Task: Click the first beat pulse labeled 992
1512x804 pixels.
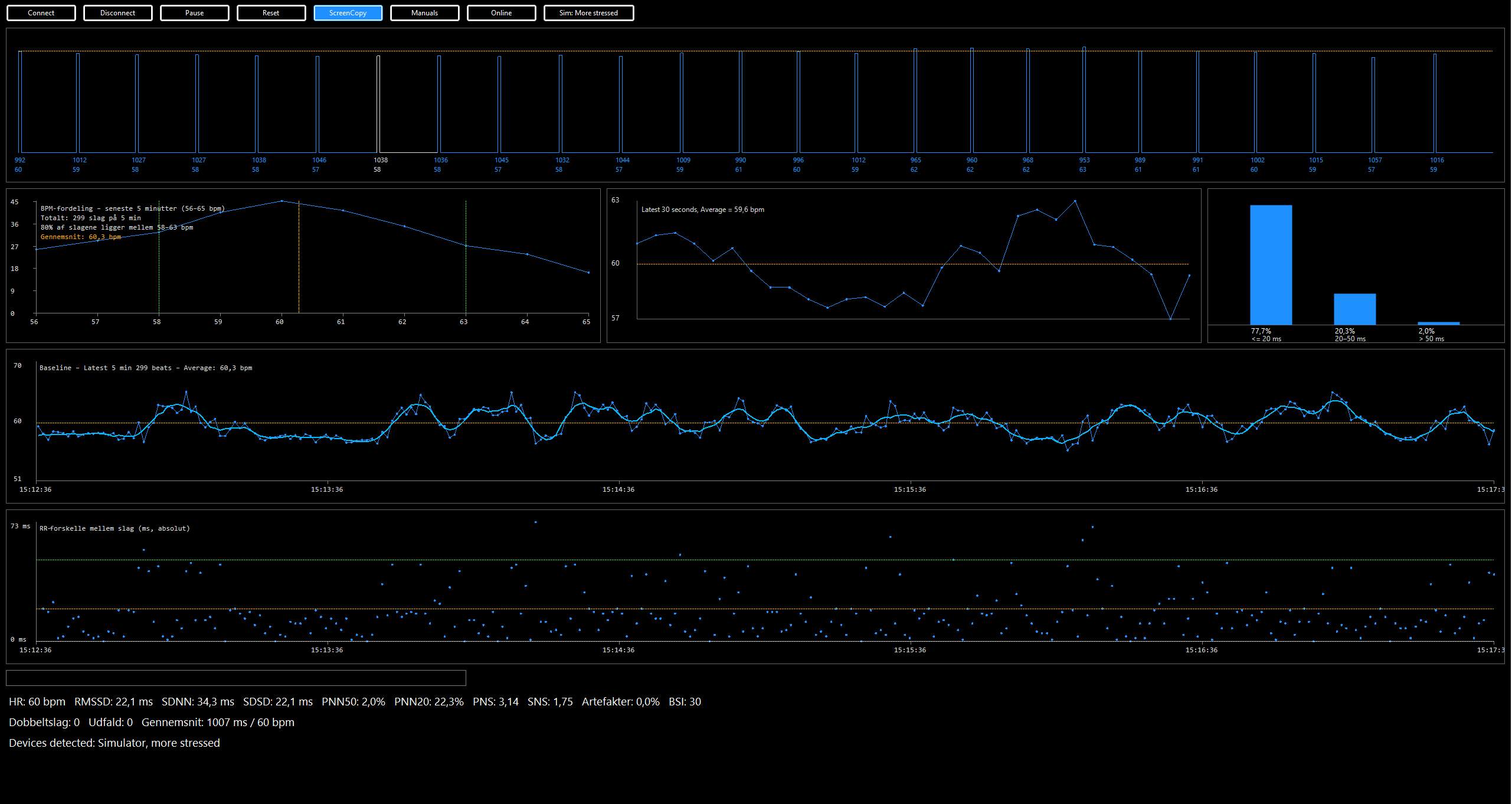Action: tap(20, 103)
